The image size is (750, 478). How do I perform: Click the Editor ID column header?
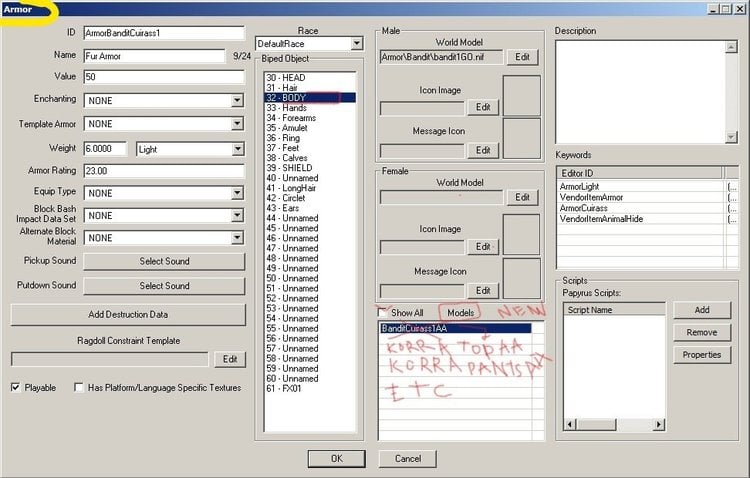(x=640, y=173)
